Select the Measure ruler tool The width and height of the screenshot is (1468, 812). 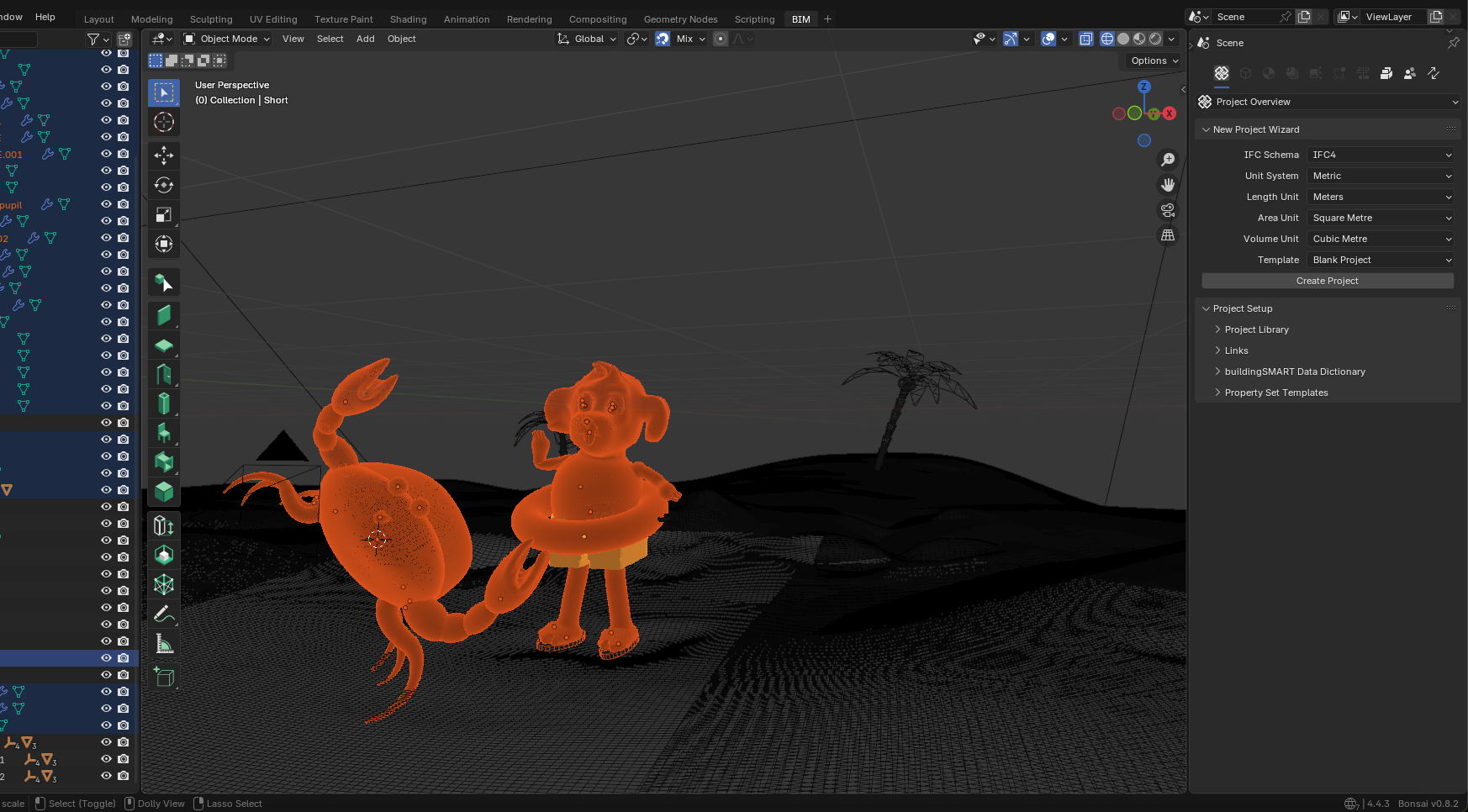164,644
